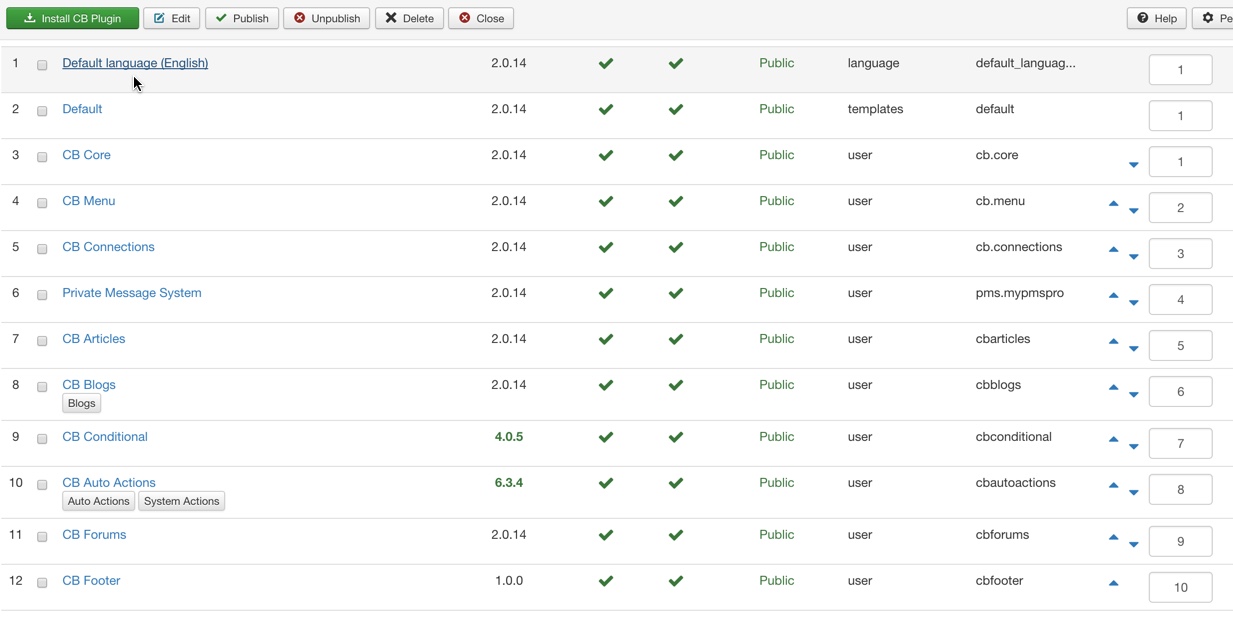The height and width of the screenshot is (618, 1233).
Task: Open the Private Message System plugin
Action: coord(132,293)
